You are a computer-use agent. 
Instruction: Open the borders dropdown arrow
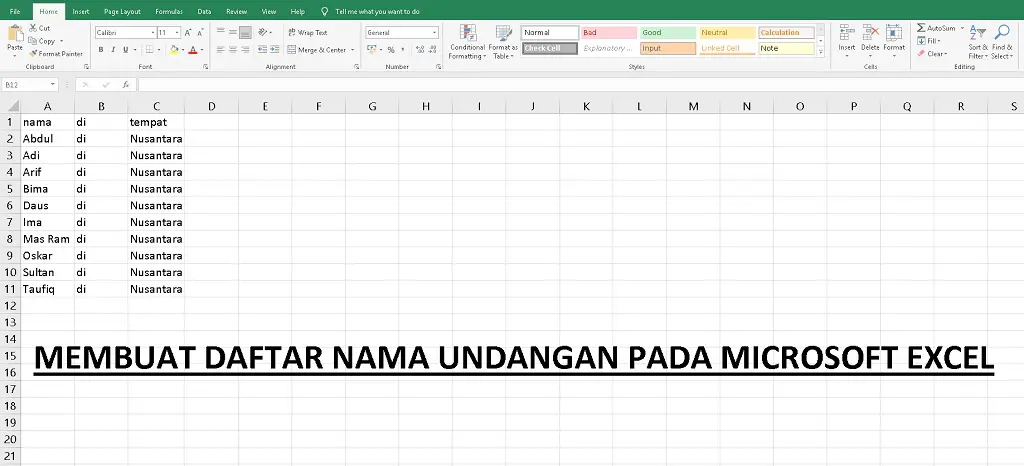pyautogui.click(x=159, y=50)
